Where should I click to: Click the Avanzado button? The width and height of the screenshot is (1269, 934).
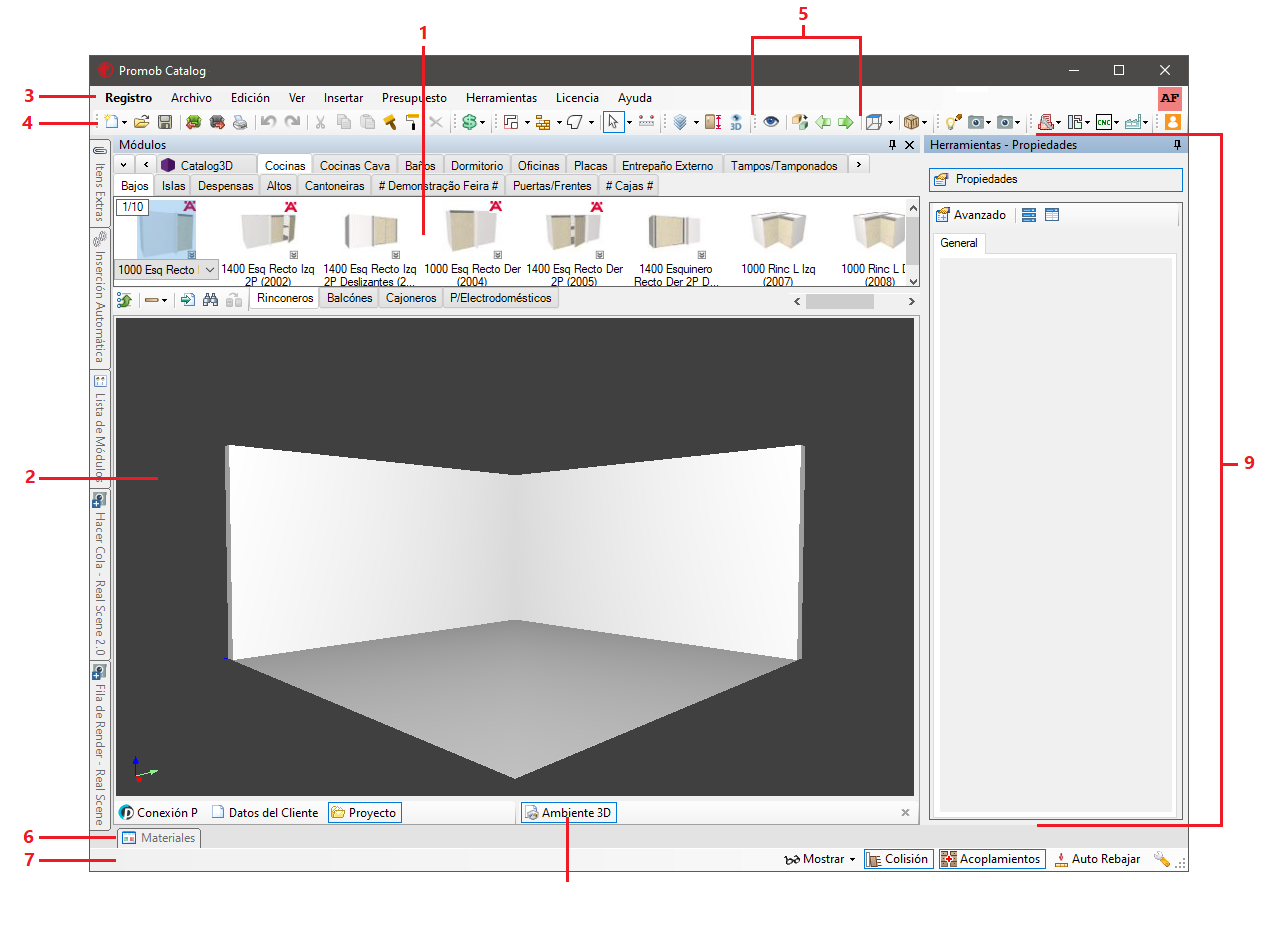971,215
